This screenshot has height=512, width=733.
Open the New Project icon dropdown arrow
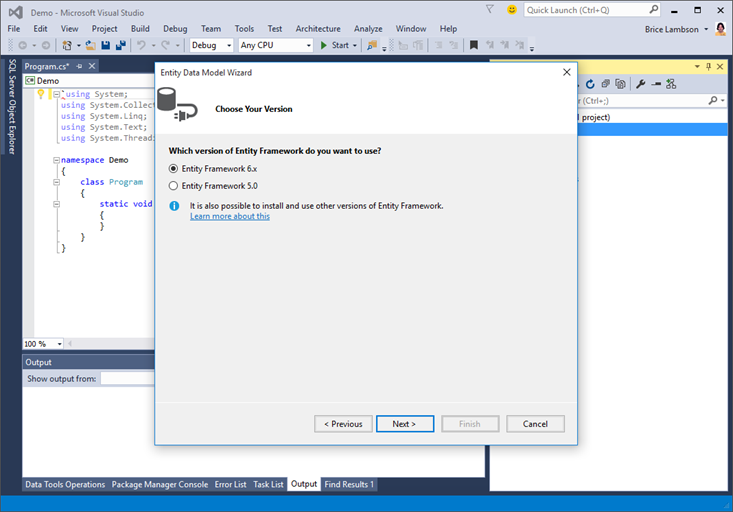(x=79, y=45)
